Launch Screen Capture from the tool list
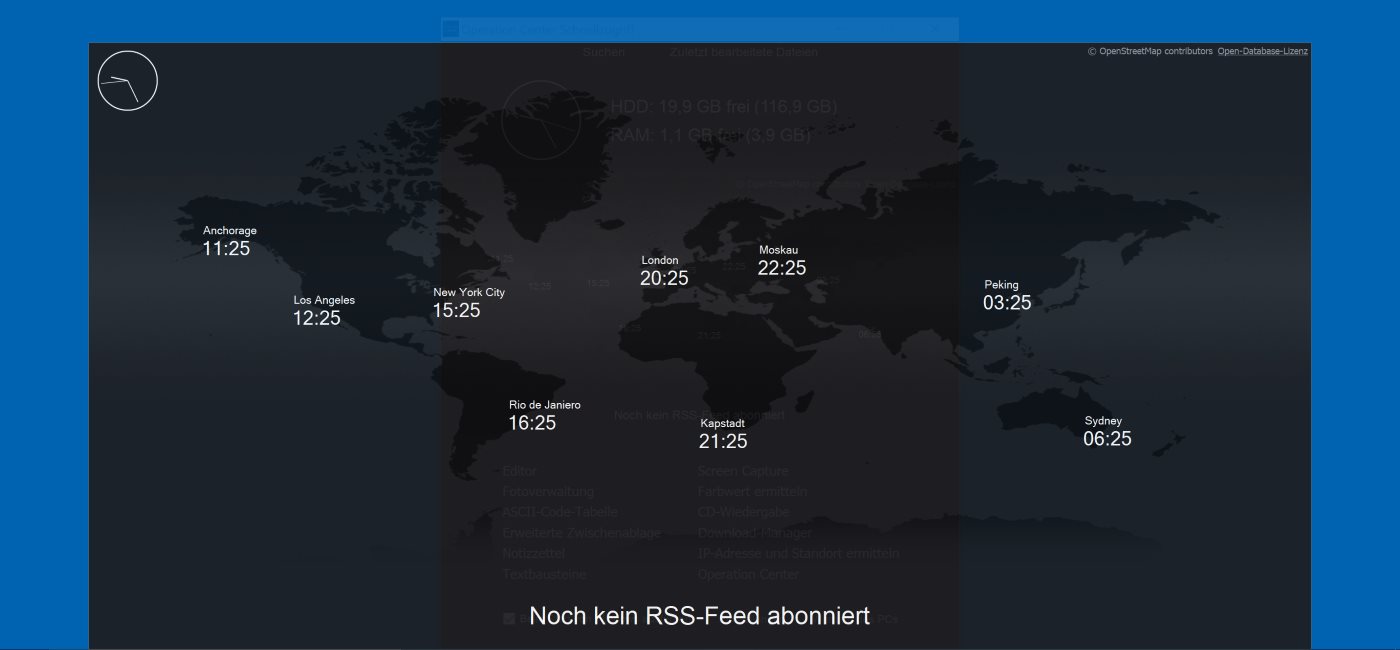1400x650 pixels. (x=743, y=471)
